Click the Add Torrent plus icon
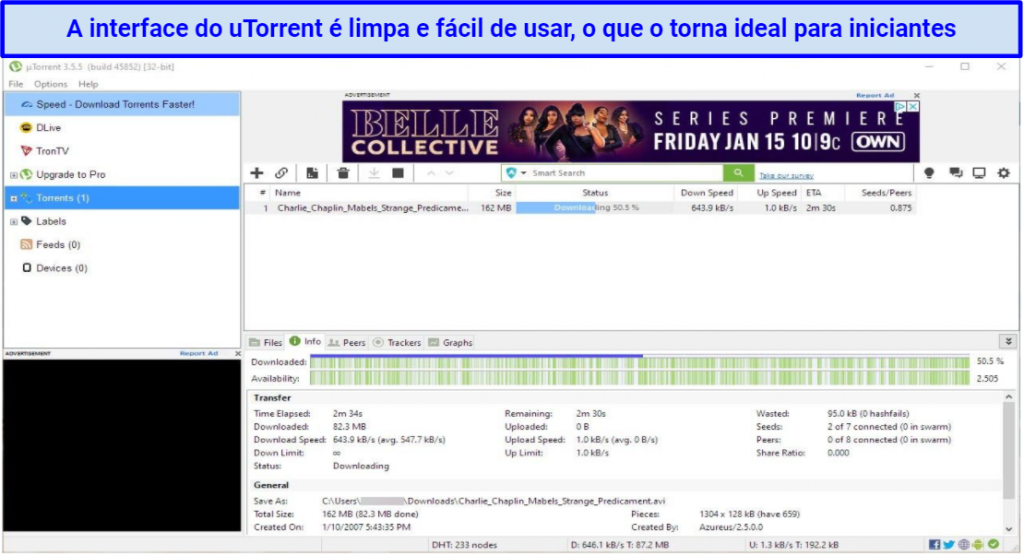Viewport: 1024px width, 556px height. coord(257,173)
